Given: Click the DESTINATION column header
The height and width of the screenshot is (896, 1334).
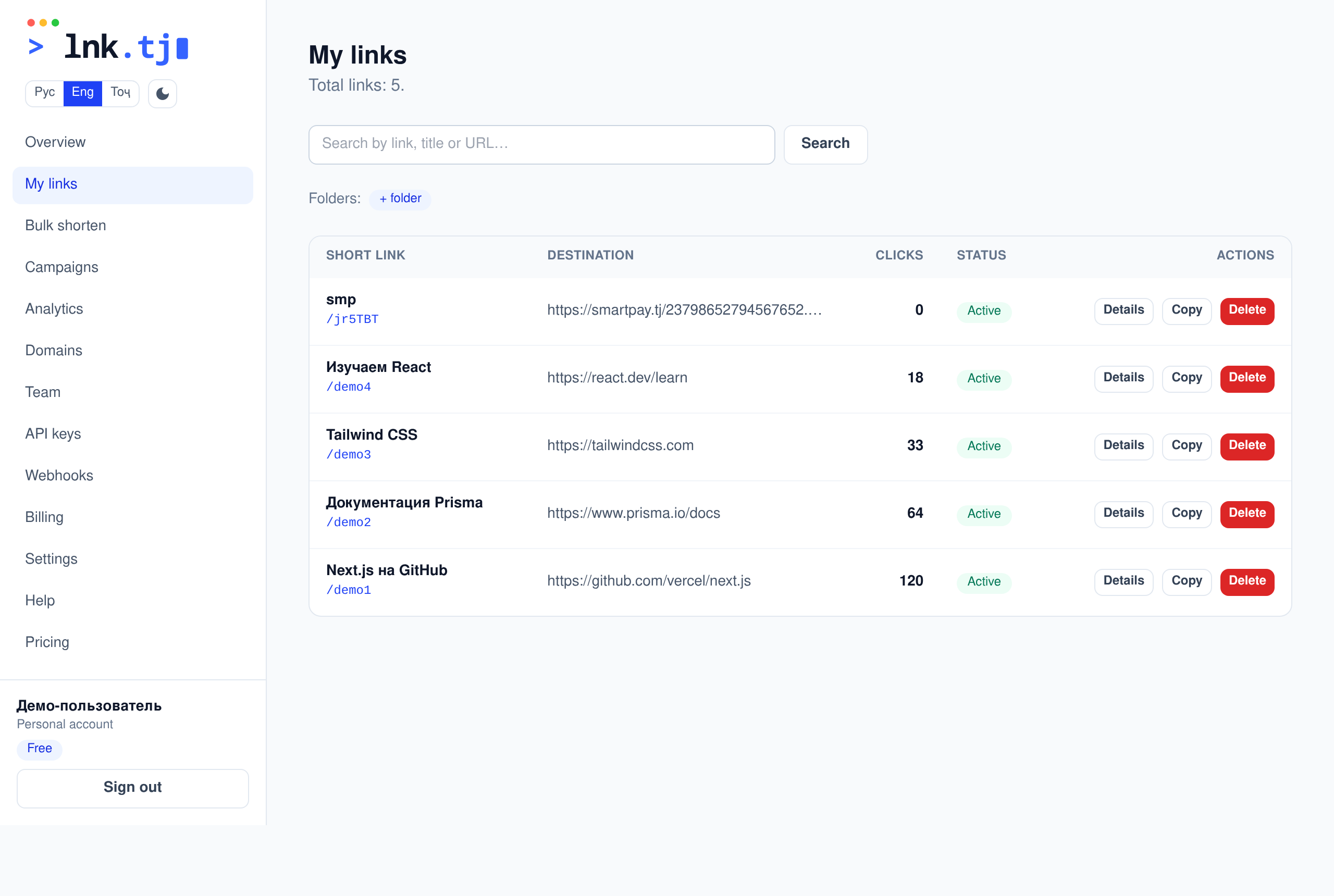Looking at the screenshot, I should [x=590, y=255].
